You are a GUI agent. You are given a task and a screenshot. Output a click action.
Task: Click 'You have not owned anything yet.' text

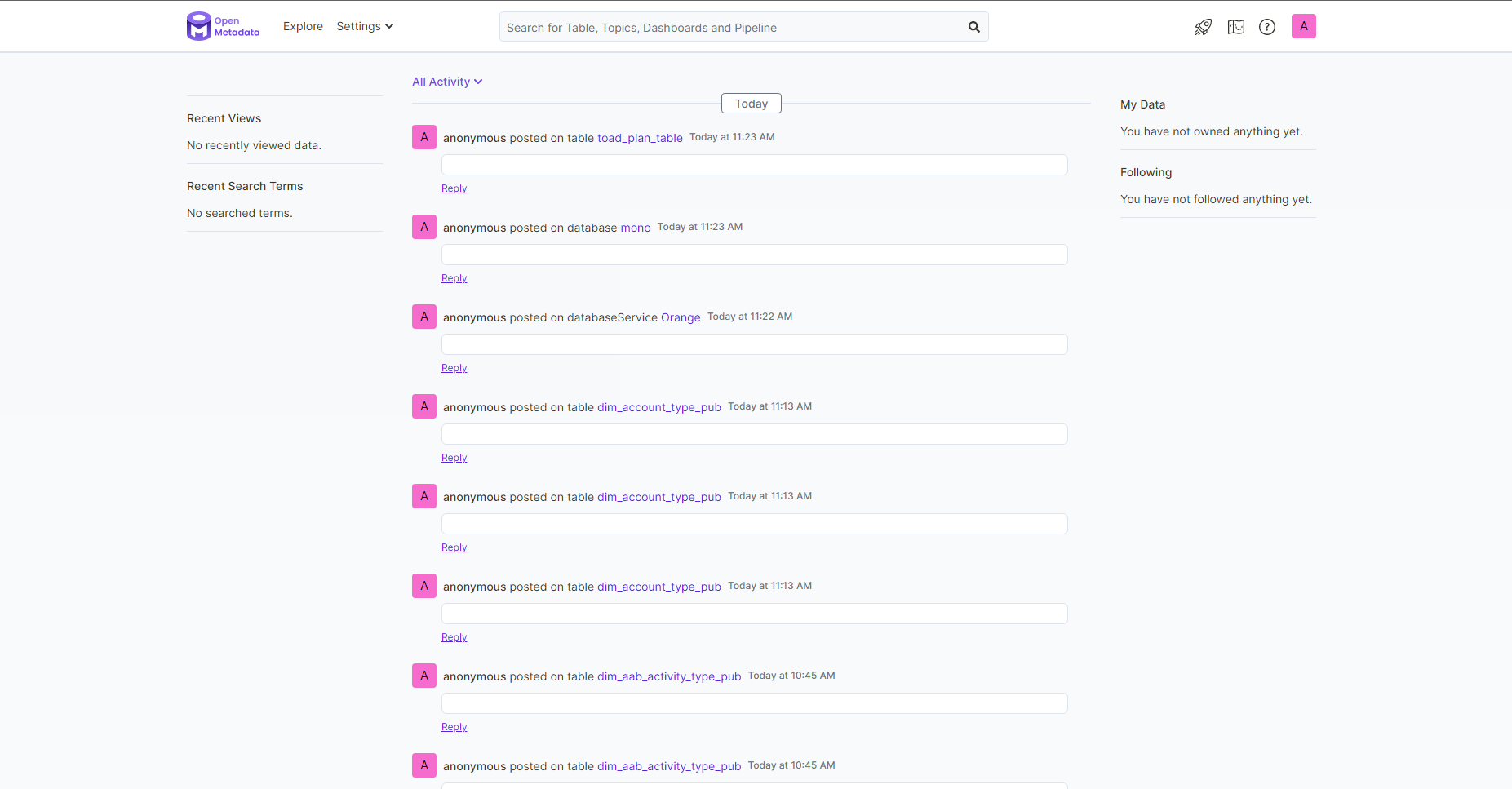point(1212,131)
